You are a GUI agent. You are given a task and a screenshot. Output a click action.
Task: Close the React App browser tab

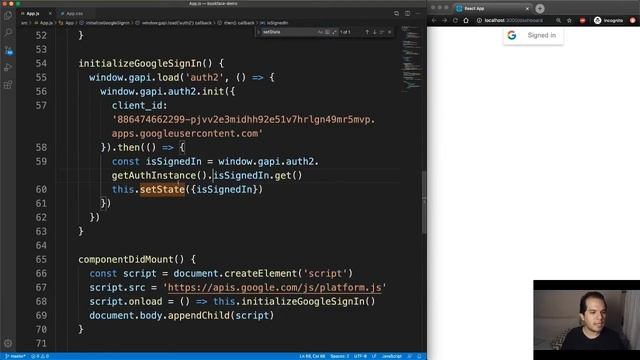pos(527,8)
